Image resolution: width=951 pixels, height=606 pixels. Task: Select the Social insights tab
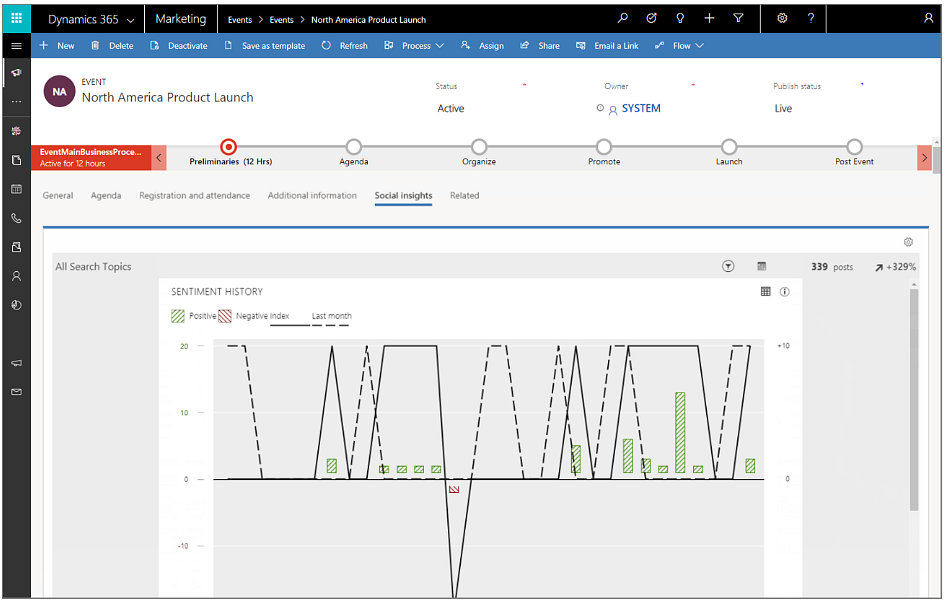click(x=403, y=195)
